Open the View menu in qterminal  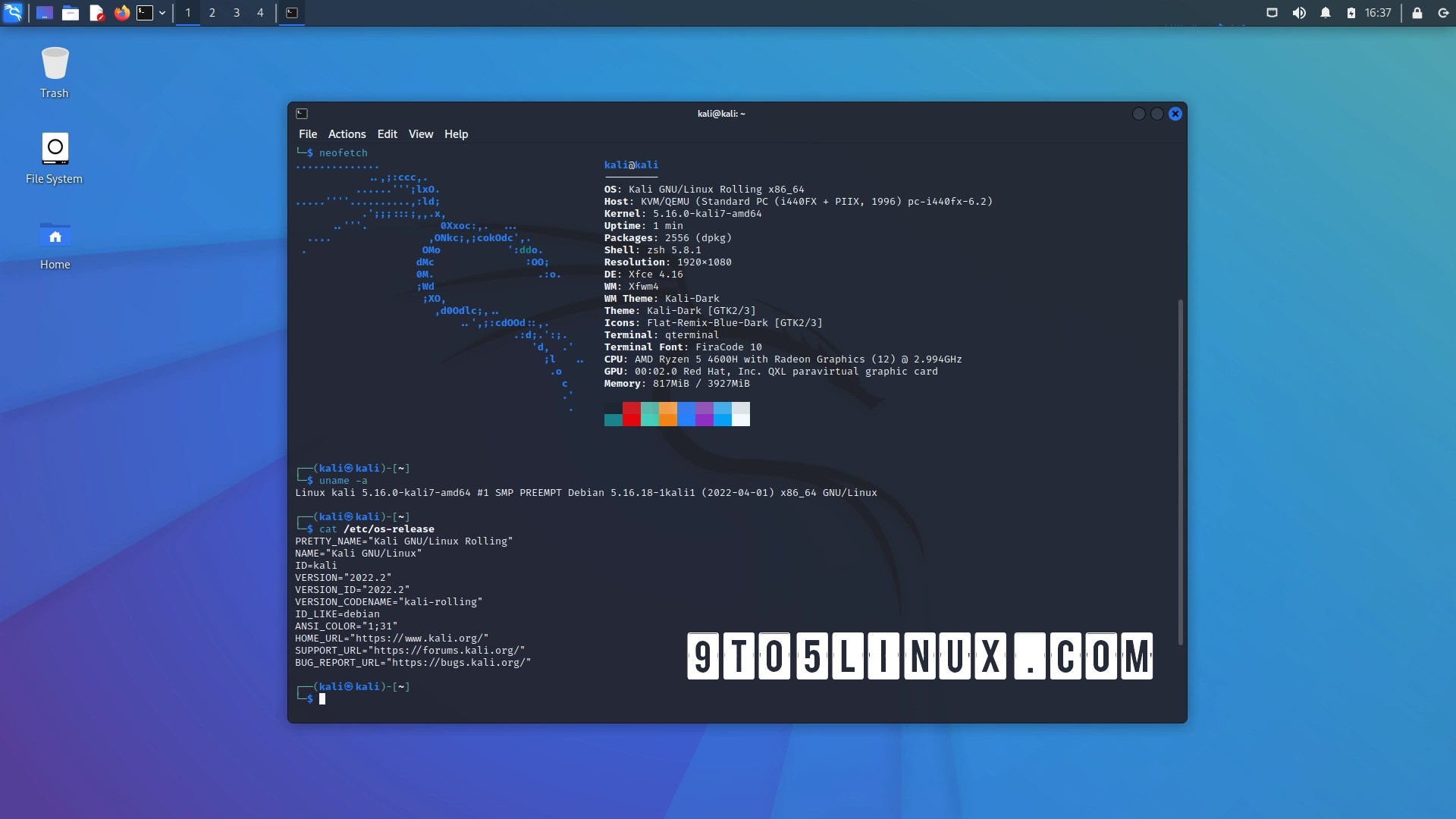click(x=420, y=134)
